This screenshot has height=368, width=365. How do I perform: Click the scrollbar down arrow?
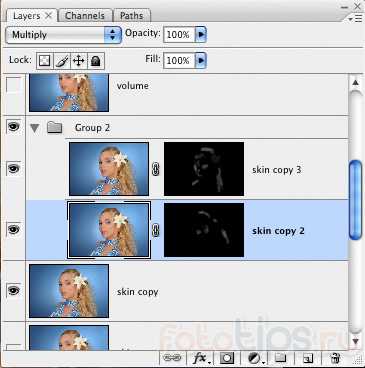tap(355, 341)
